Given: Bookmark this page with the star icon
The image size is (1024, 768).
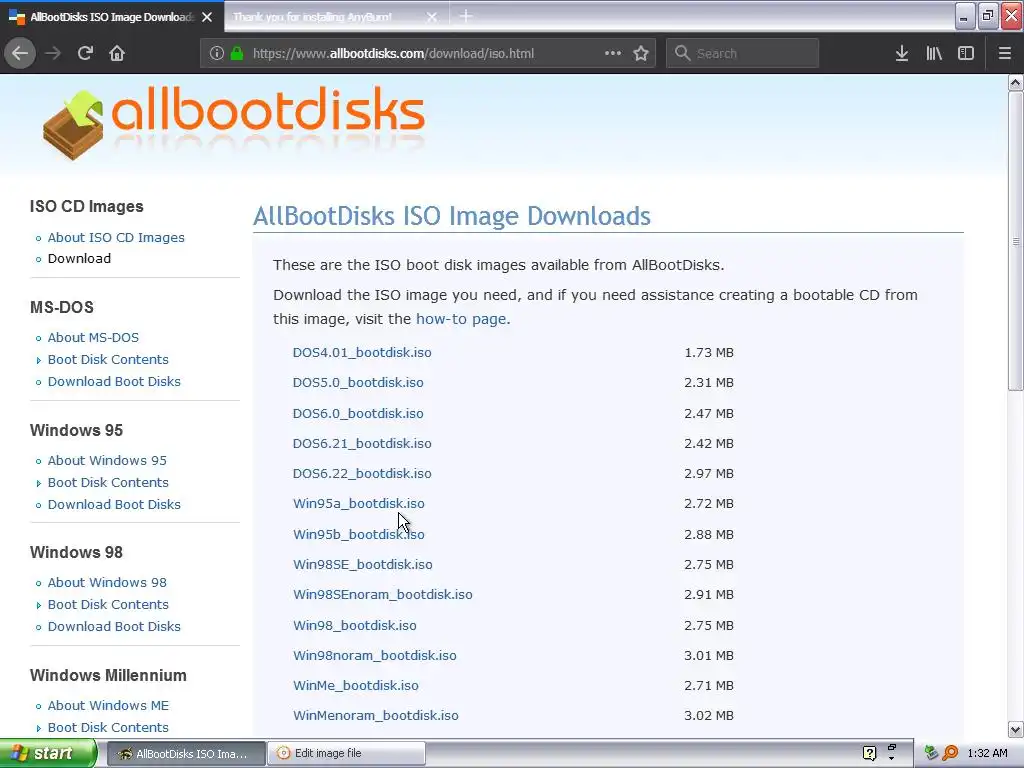Looking at the screenshot, I should (641, 54).
